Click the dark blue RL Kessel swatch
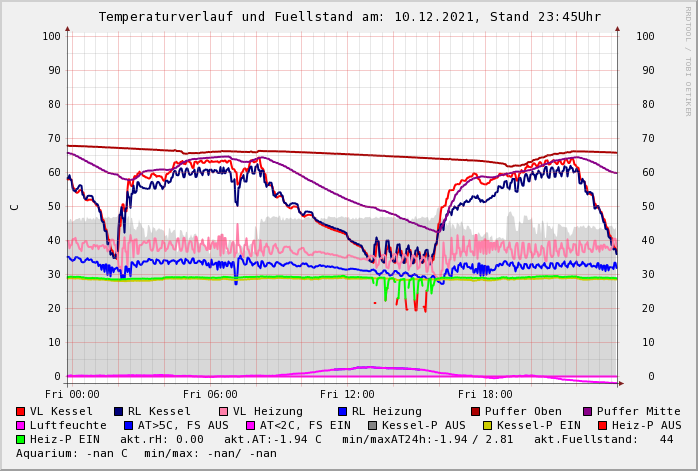 (118, 411)
